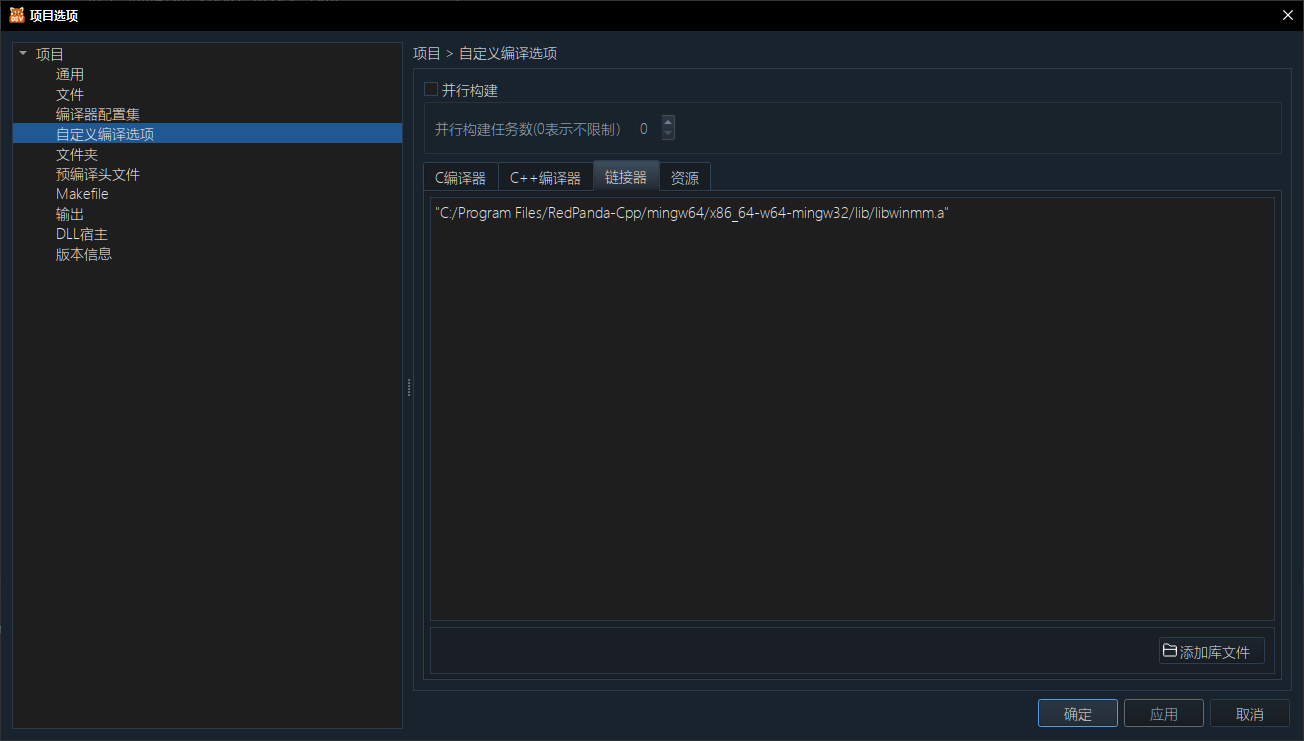
Task: Open the 文件夹 settings page
Action: [x=77, y=154]
